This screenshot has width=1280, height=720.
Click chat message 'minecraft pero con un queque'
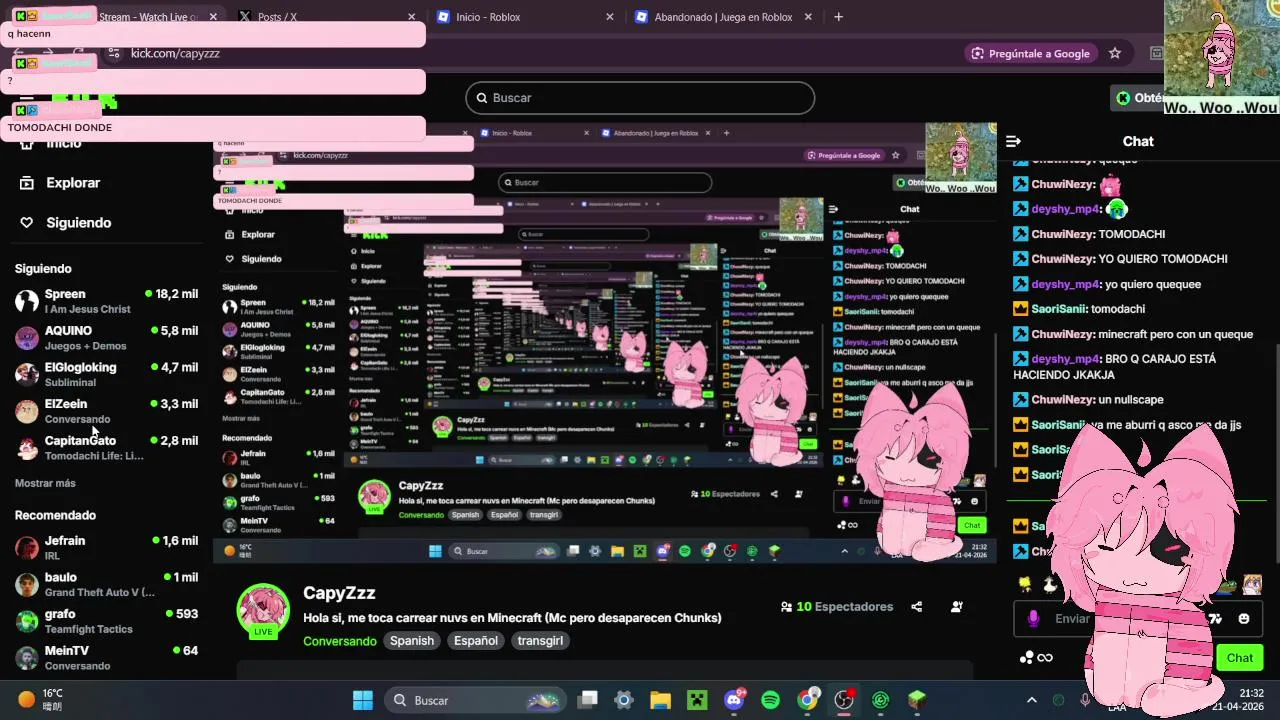pyautogui.click(x=1175, y=334)
